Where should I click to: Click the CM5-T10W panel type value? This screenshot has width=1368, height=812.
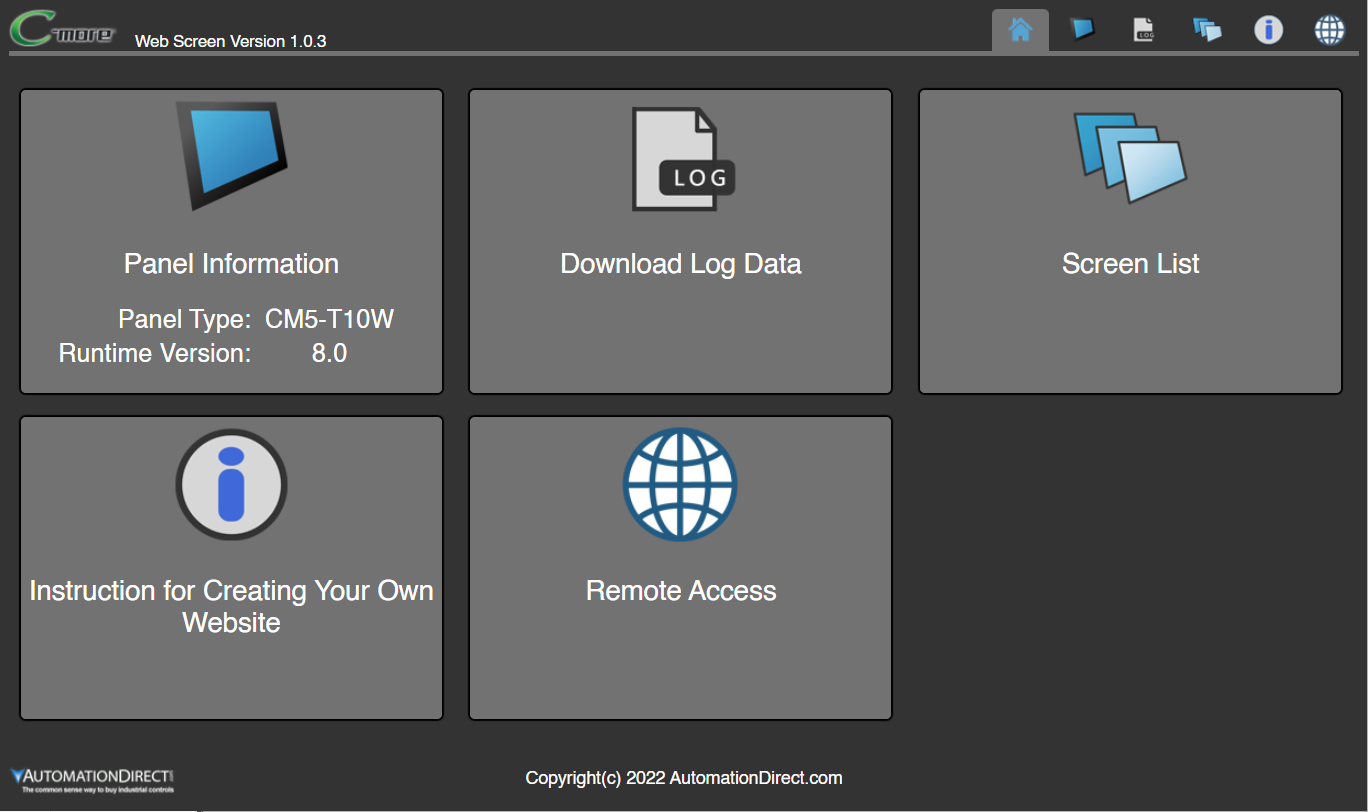(330, 320)
